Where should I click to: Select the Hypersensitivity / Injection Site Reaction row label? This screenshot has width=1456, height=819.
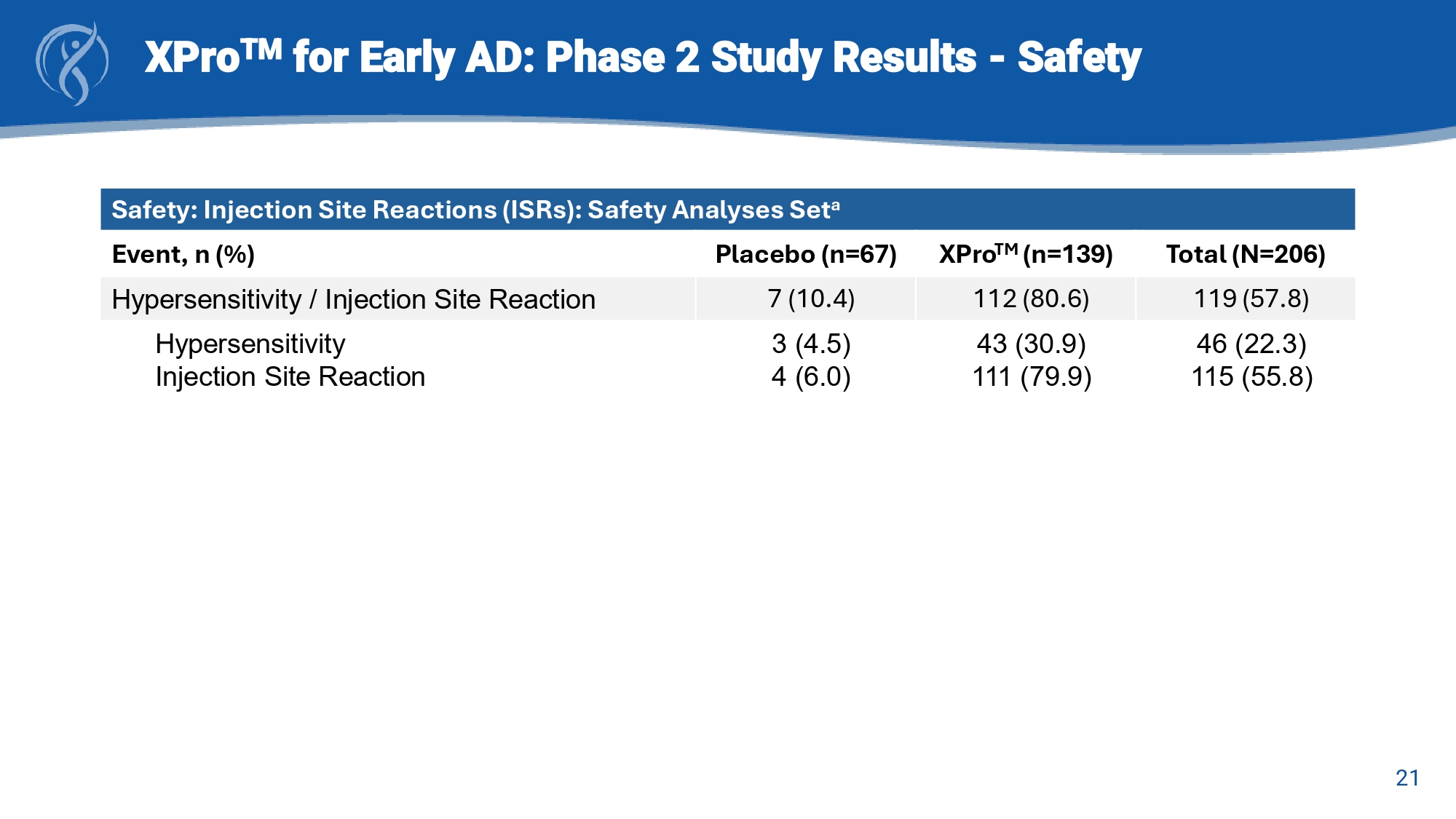353,299
